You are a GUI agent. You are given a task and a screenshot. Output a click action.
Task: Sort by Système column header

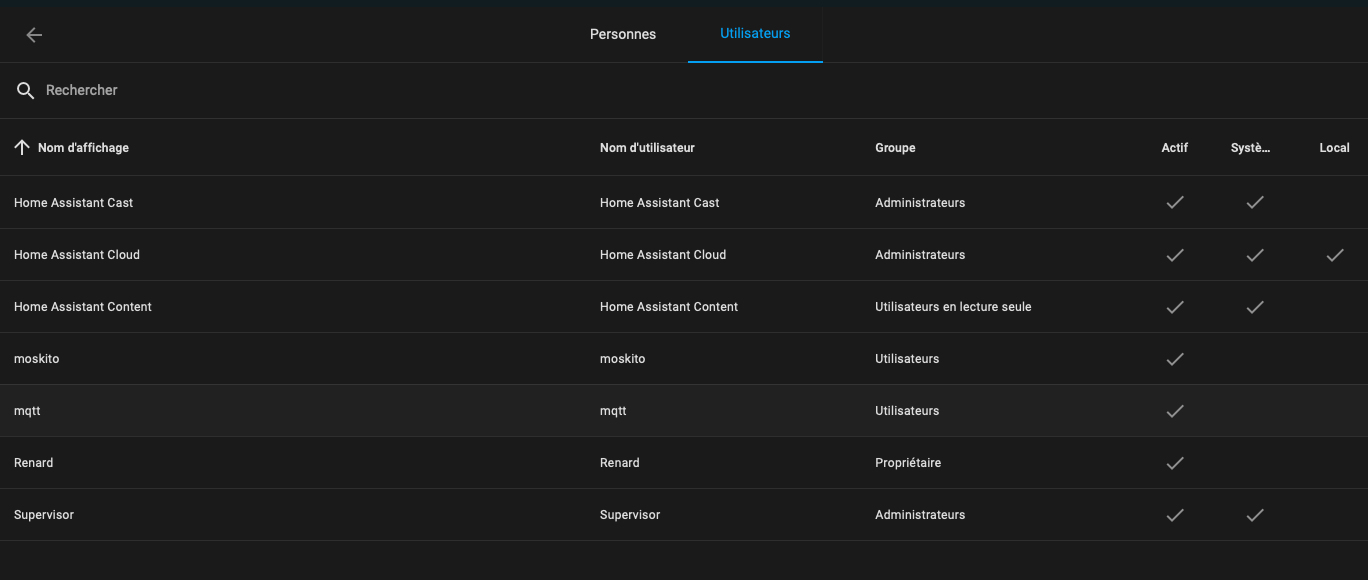[x=1251, y=148]
